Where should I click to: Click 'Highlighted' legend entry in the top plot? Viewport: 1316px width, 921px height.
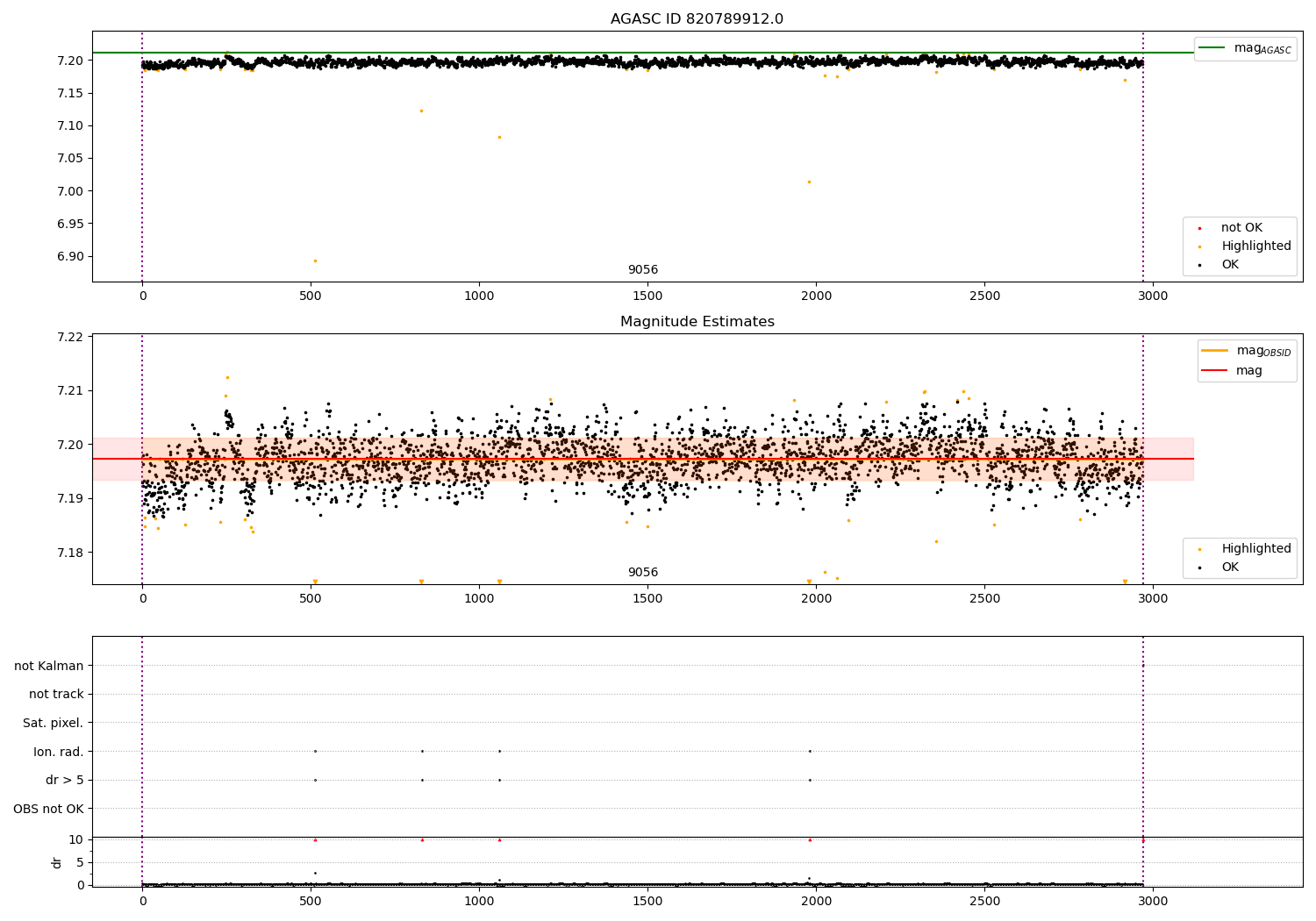[1246, 246]
